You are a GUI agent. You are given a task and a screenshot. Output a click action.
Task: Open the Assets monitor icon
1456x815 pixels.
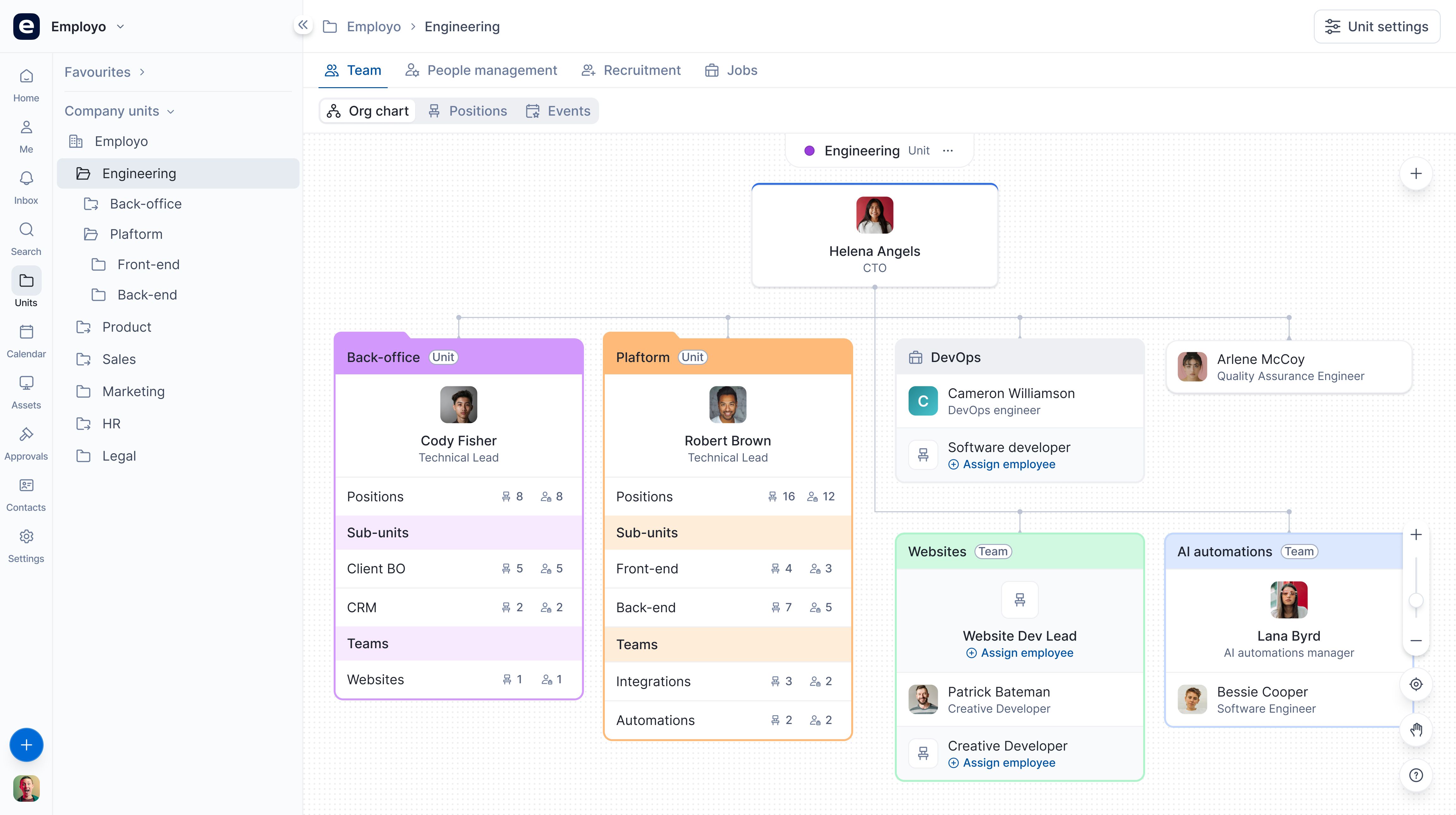pos(26,383)
